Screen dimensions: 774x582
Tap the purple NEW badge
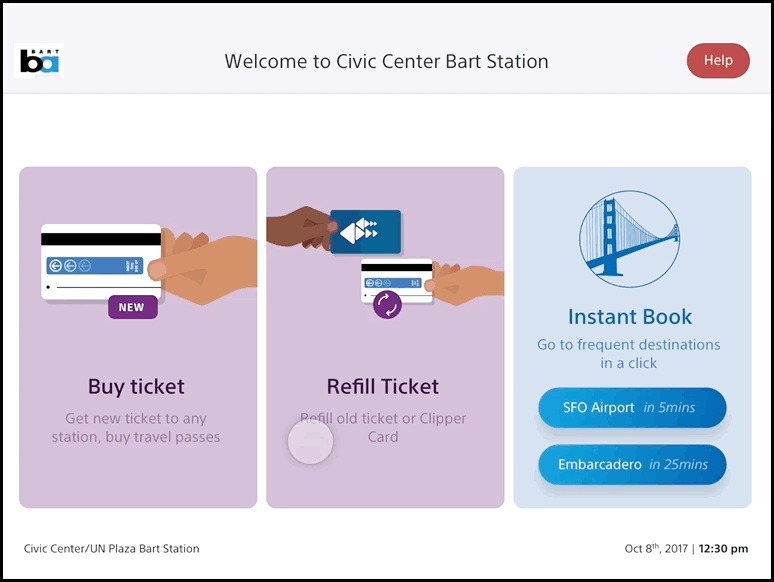pos(132,308)
